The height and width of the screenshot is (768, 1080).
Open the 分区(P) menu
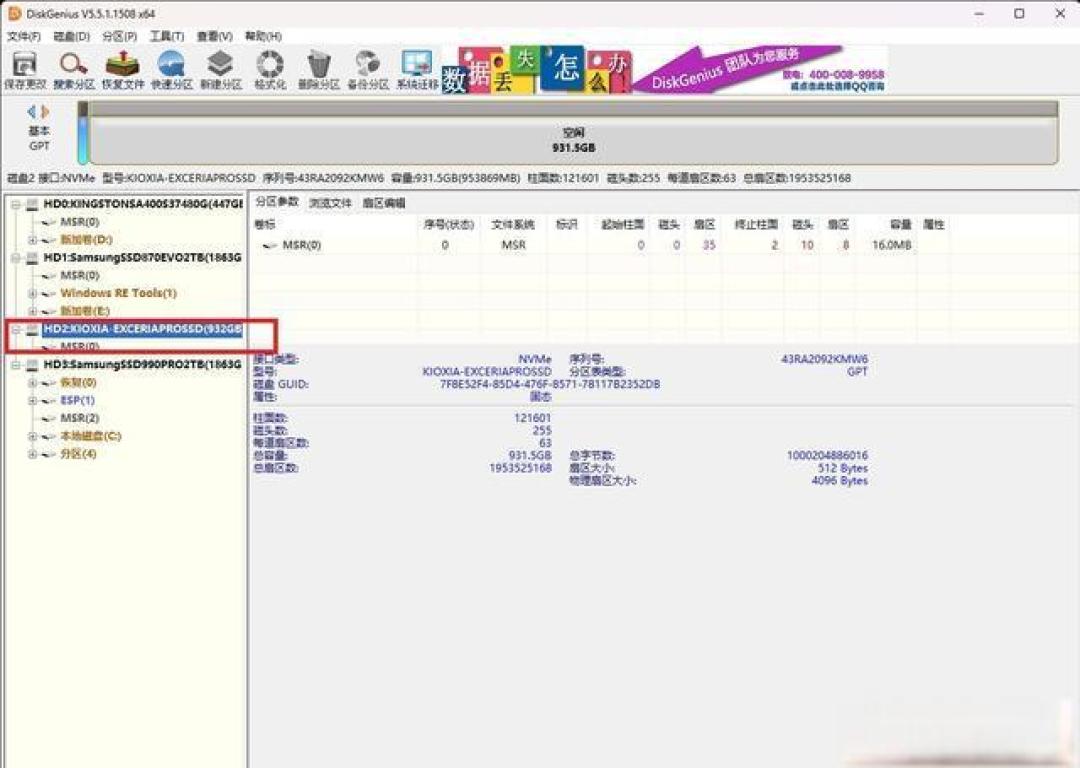[119, 36]
